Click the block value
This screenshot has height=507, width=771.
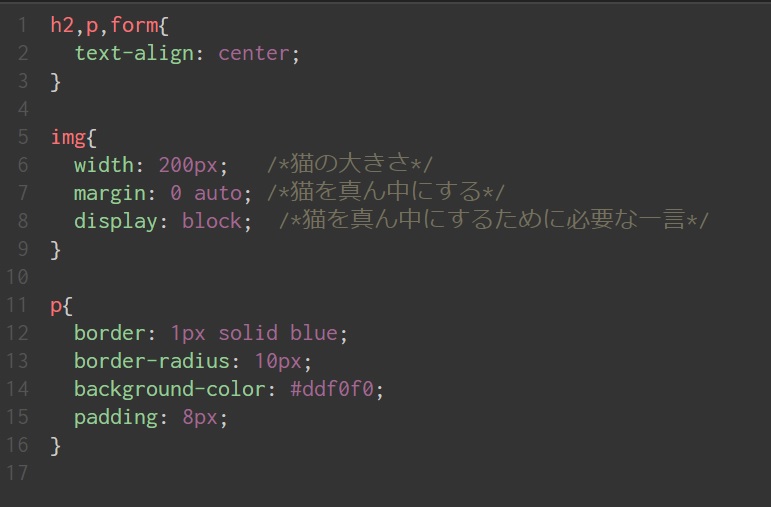point(211,221)
